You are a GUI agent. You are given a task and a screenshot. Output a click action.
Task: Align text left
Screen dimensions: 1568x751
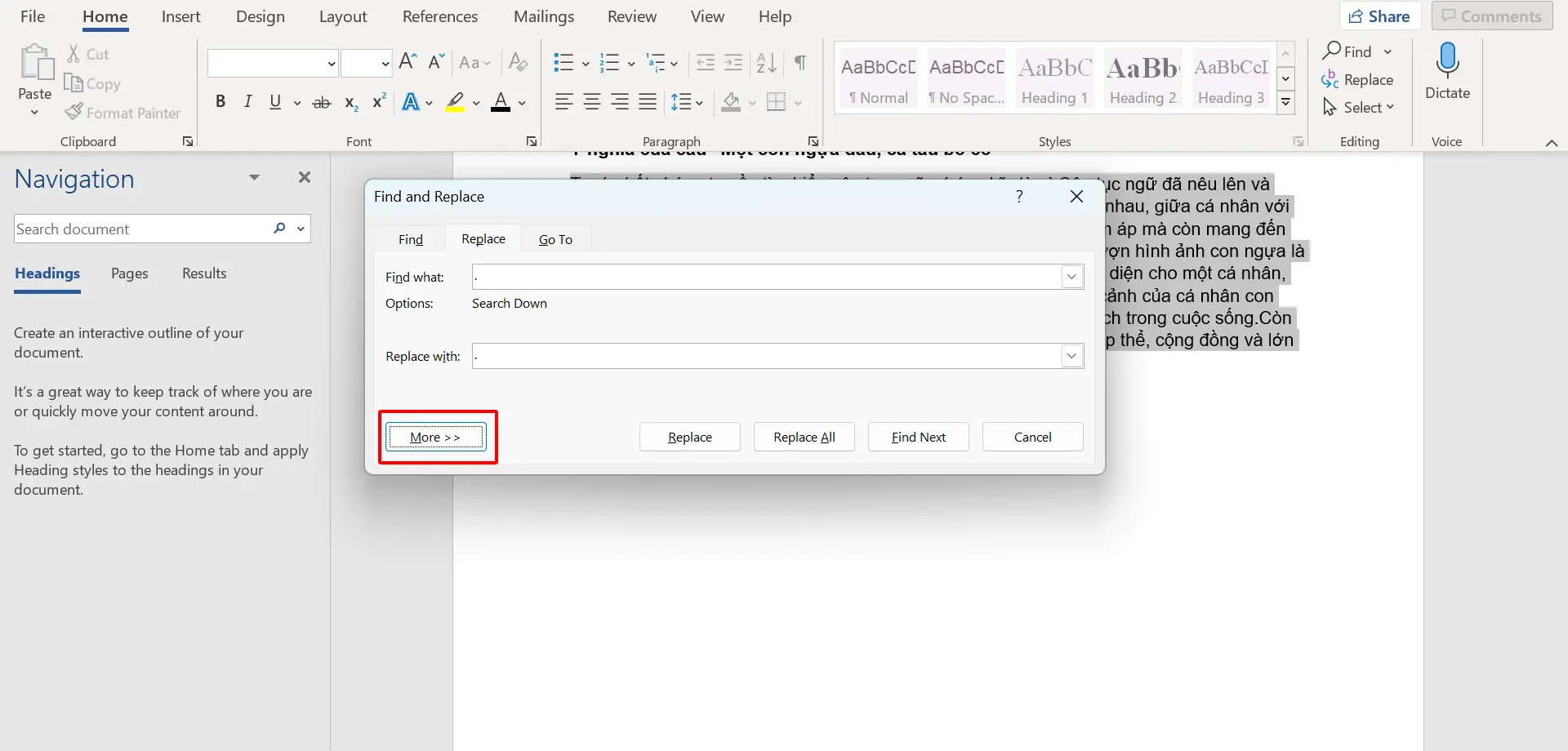coord(563,102)
